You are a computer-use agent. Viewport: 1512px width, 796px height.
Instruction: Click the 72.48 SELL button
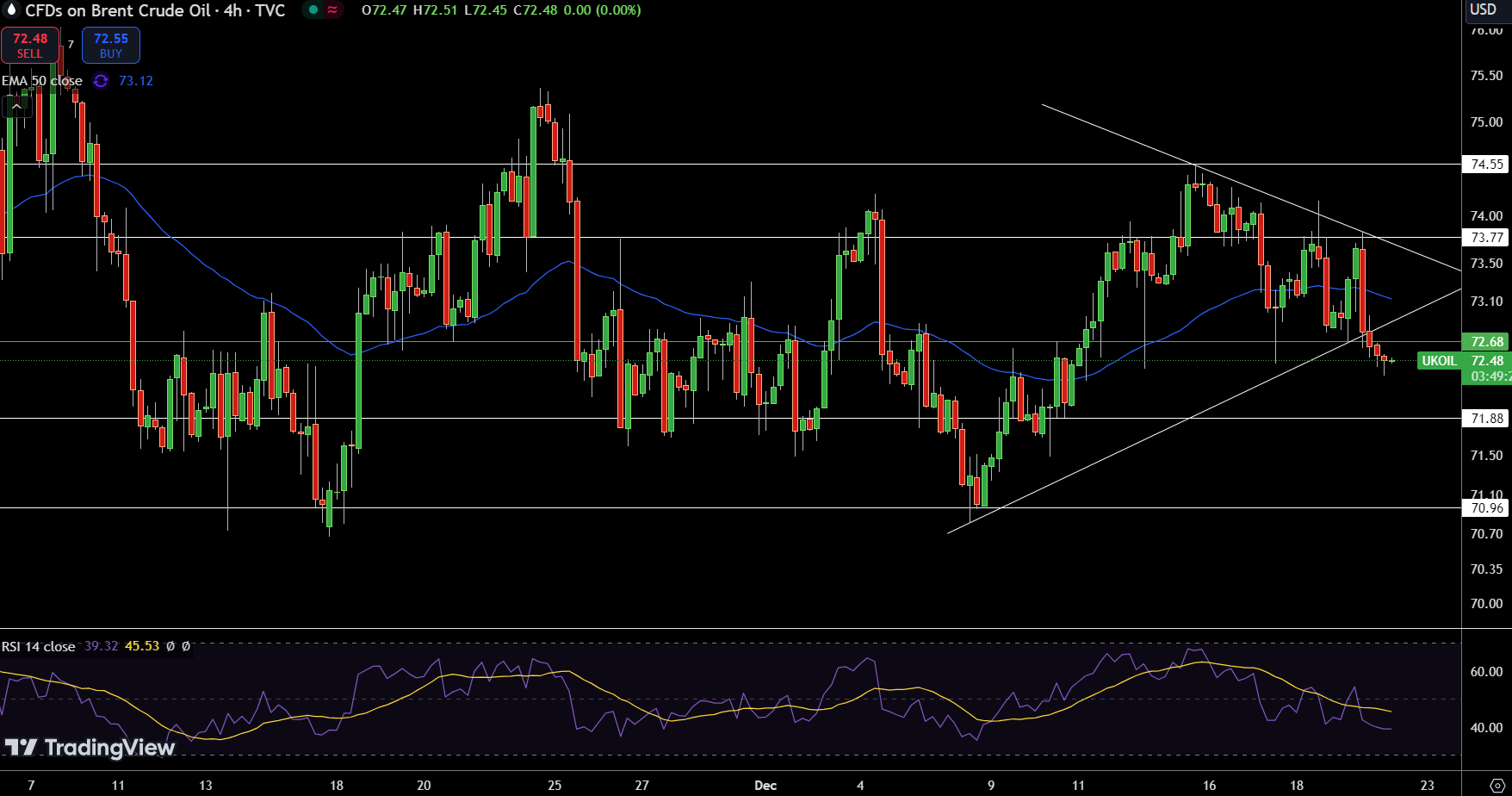(30, 46)
